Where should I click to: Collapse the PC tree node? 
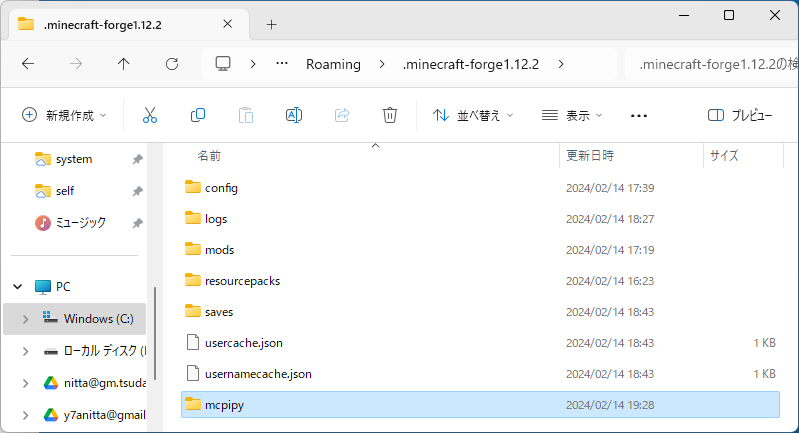pos(17,287)
